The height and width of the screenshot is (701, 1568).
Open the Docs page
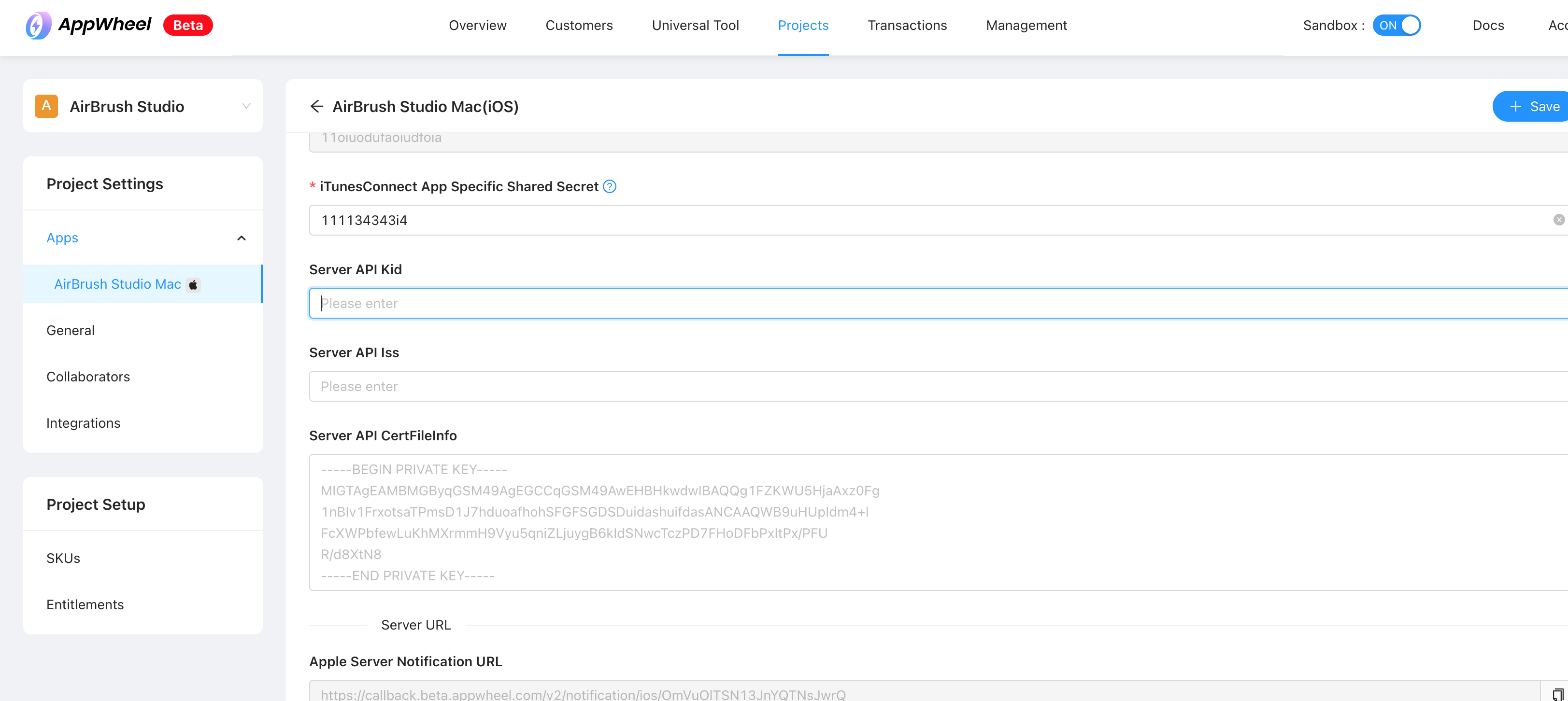pos(1488,25)
